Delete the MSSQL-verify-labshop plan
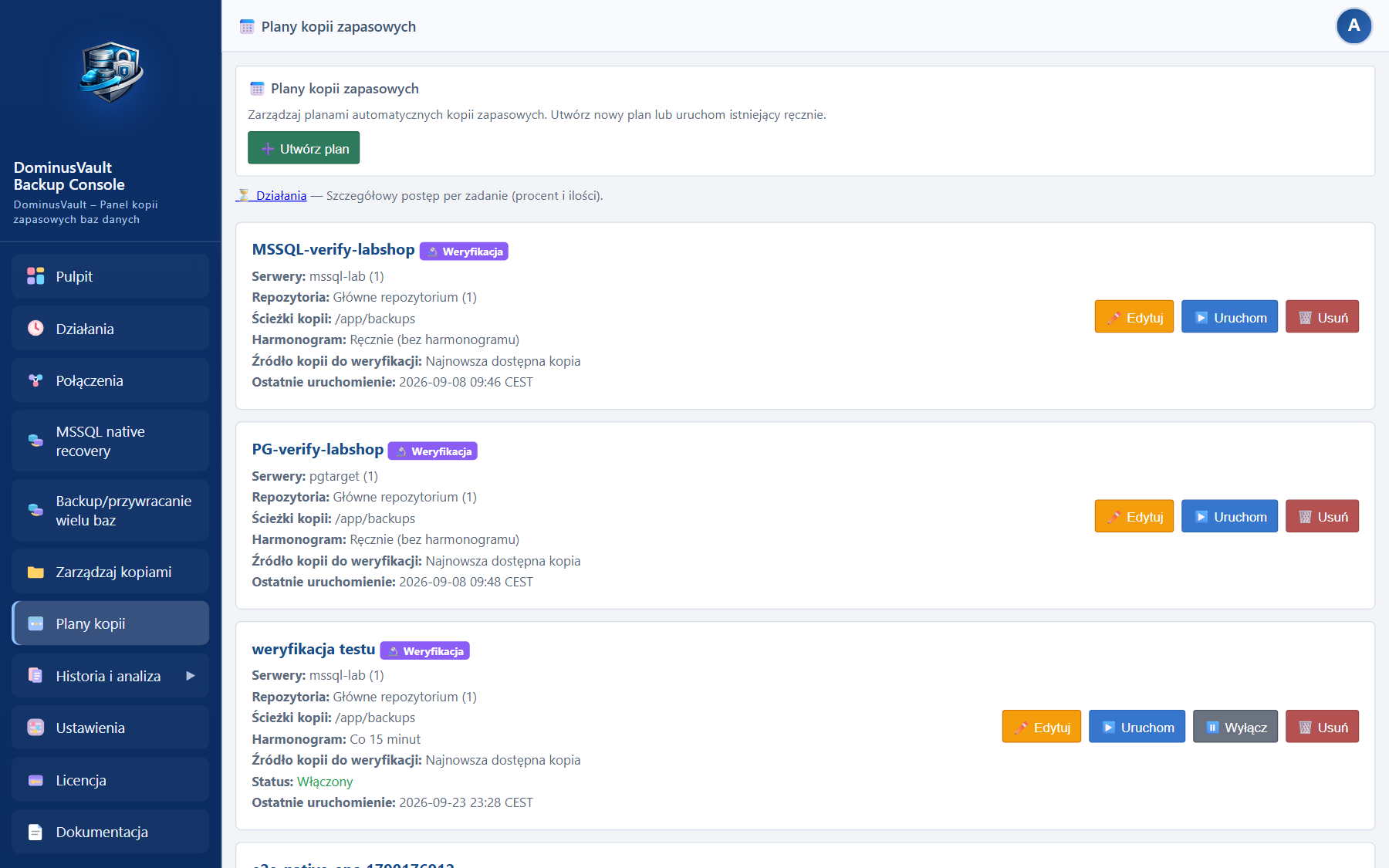 click(x=1323, y=317)
